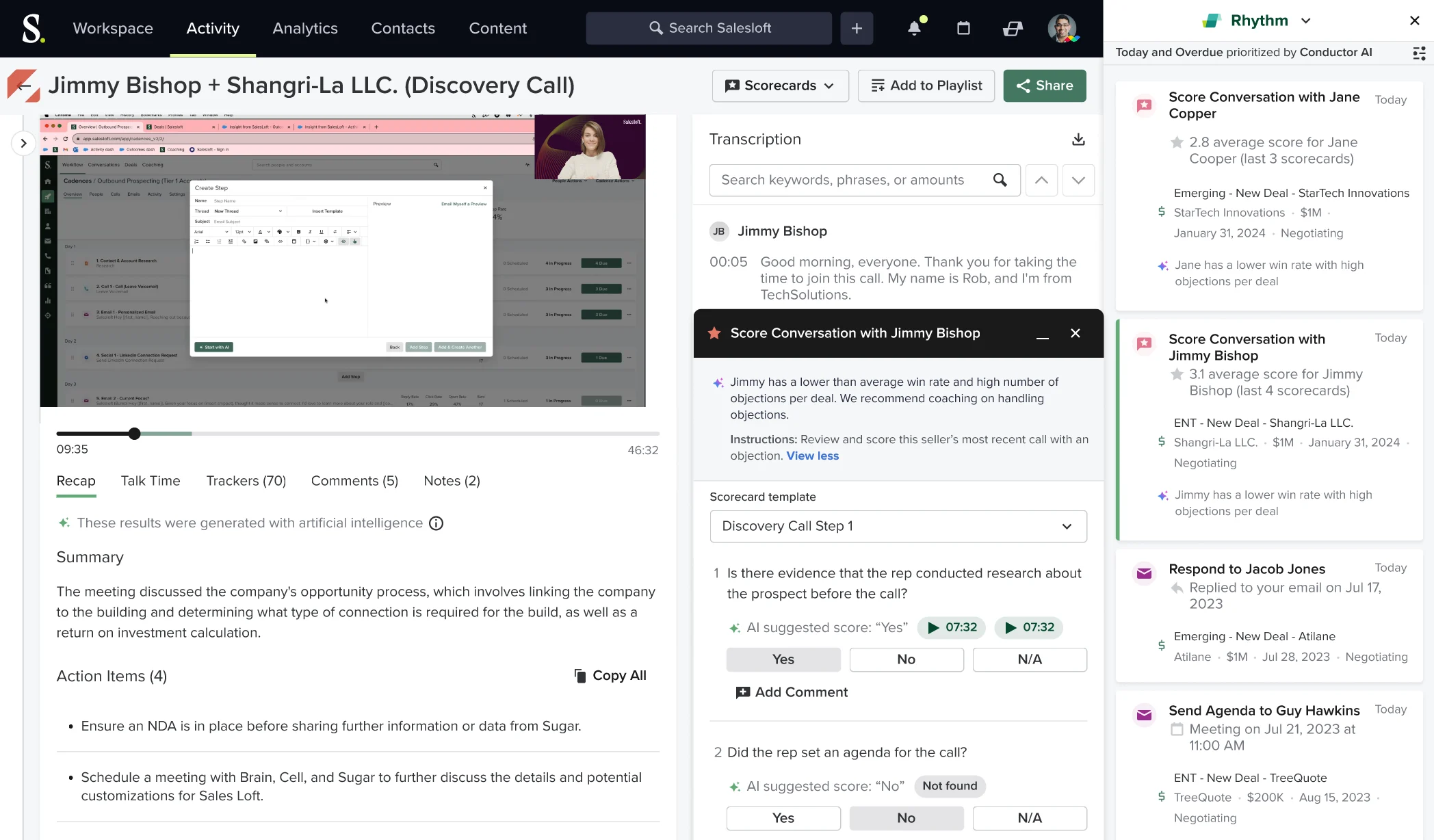Click the Not found chip

(x=950, y=786)
